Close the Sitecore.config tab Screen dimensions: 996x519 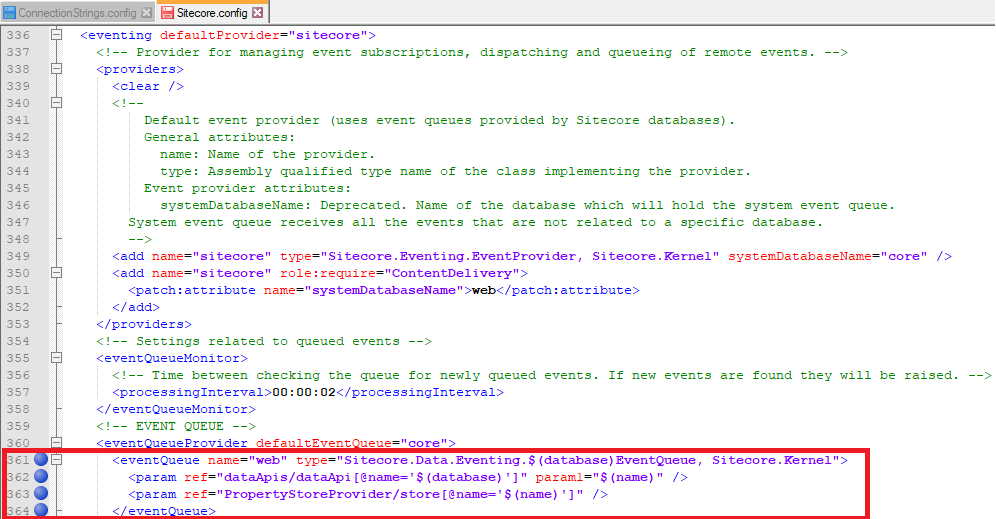click(257, 13)
